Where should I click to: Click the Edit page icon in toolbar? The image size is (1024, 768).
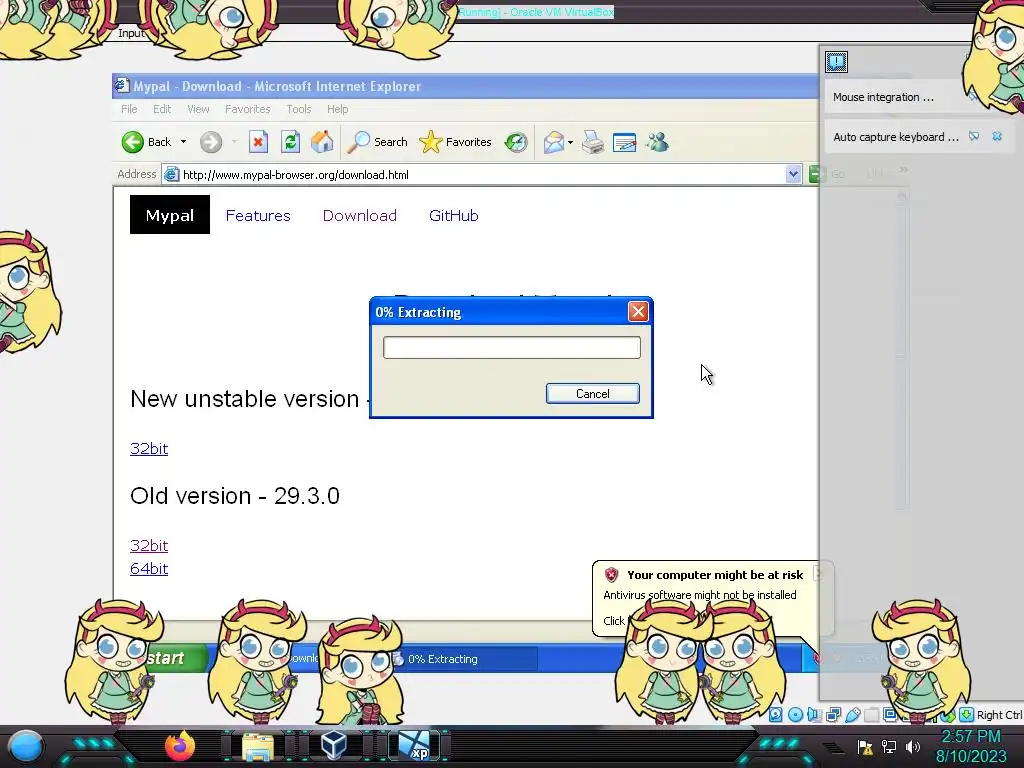pyautogui.click(x=625, y=142)
